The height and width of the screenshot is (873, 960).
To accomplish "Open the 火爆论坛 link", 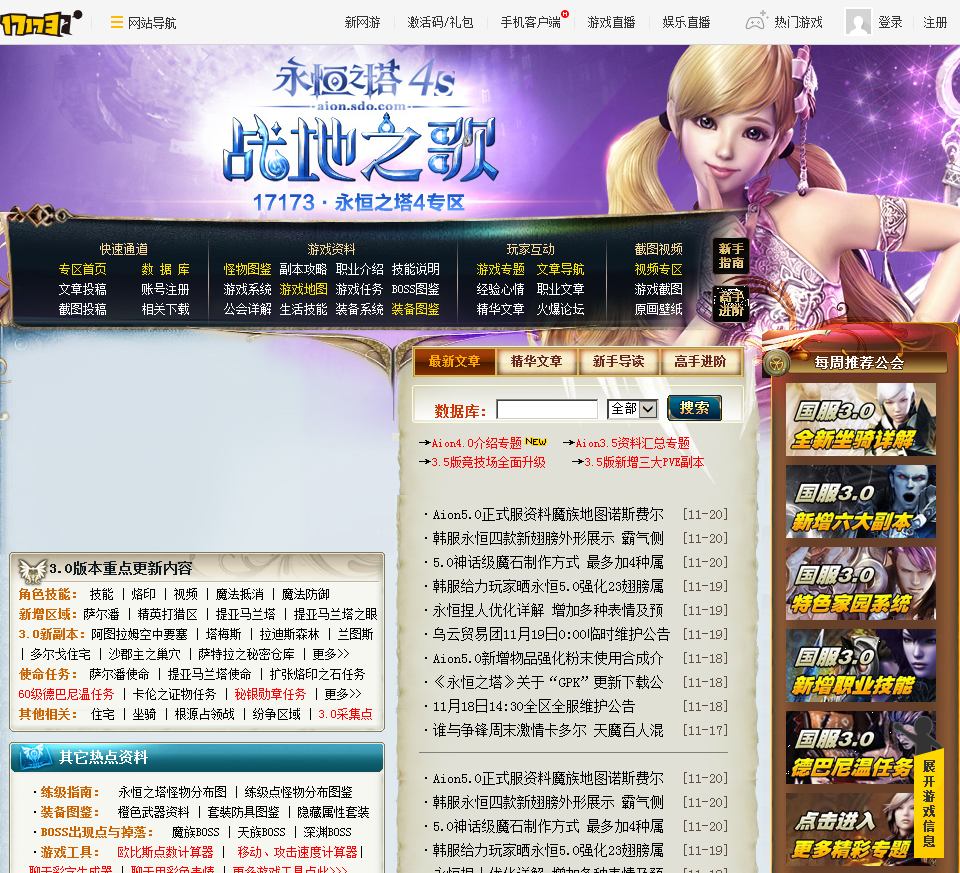I will (x=560, y=309).
